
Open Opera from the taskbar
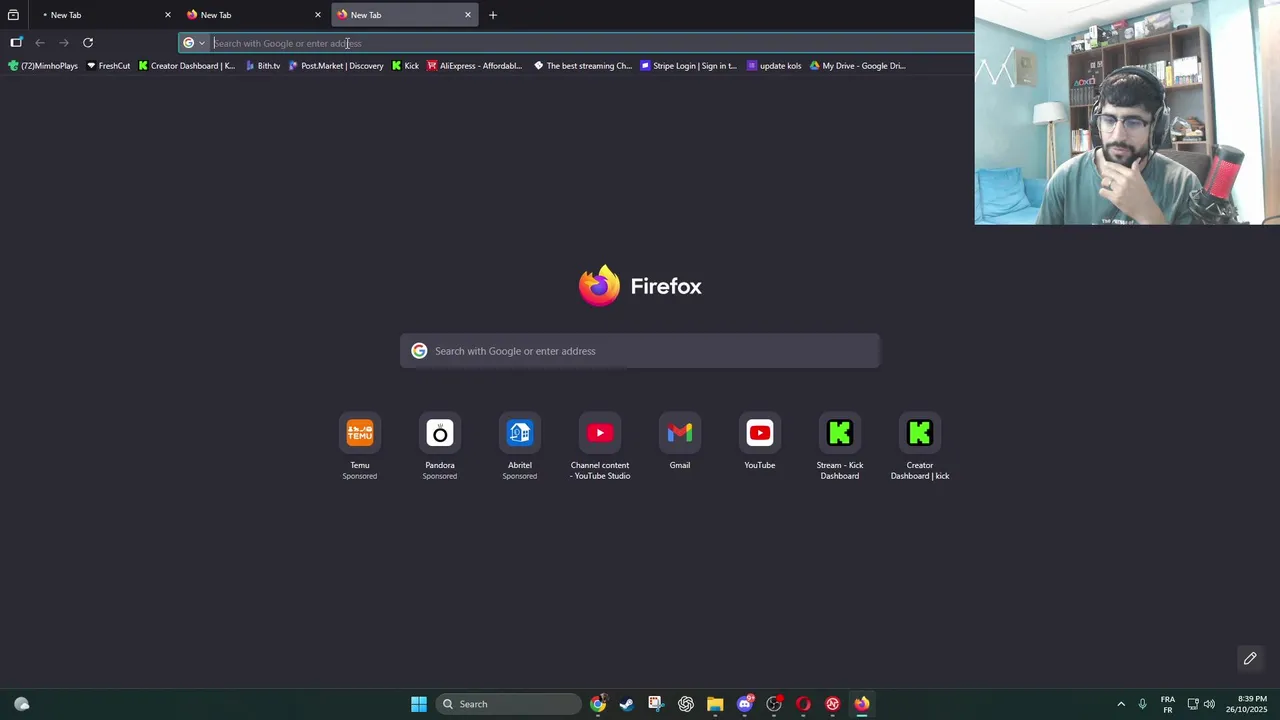pyautogui.click(x=803, y=704)
